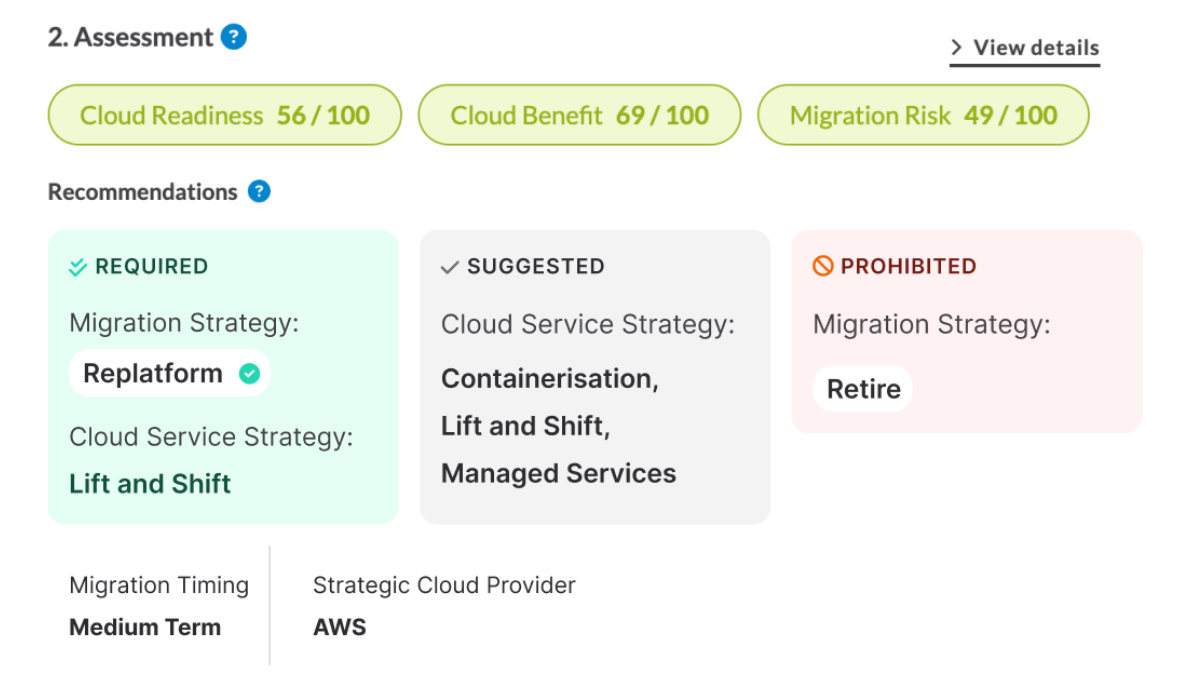Image resolution: width=1200 pixels, height=675 pixels.
Task: Select the Migration Risk 49/100 pill
Action: (x=924, y=115)
